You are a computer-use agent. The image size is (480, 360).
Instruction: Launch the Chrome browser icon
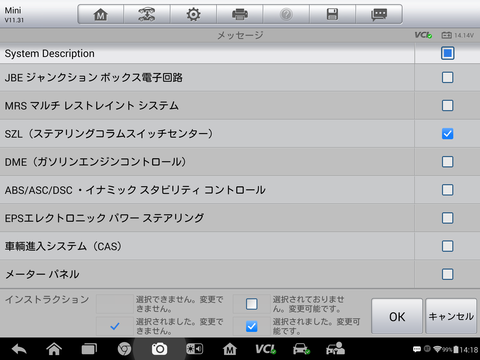pyautogui.click(x=124, y=349)
